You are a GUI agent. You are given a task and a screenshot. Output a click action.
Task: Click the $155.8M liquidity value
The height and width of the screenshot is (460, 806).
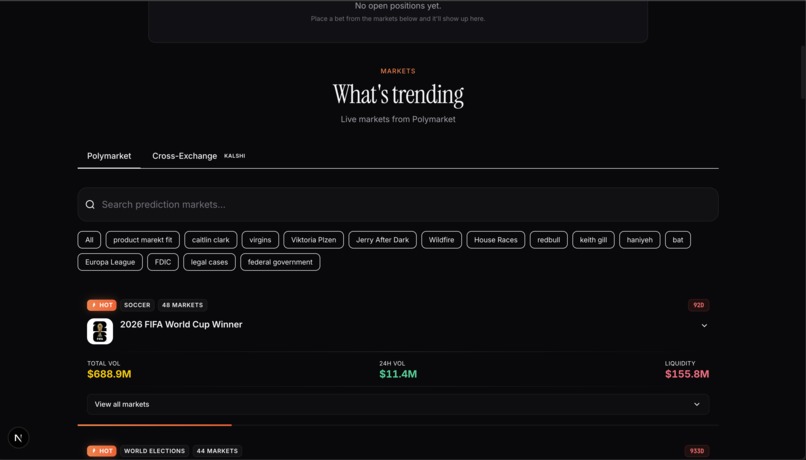point(687,374)
